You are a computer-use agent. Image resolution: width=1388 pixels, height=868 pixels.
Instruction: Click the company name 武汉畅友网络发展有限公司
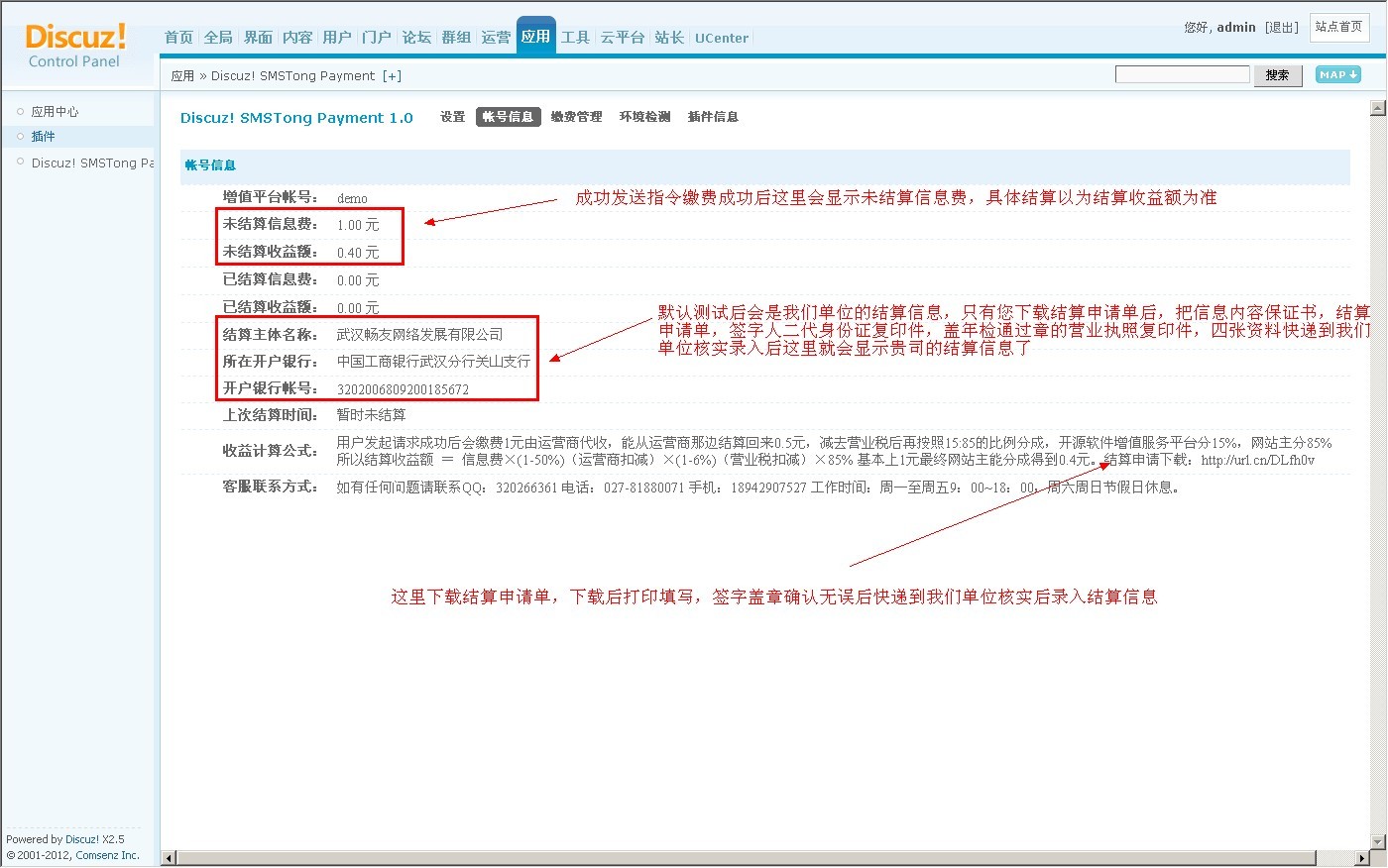tap(419, 335)
